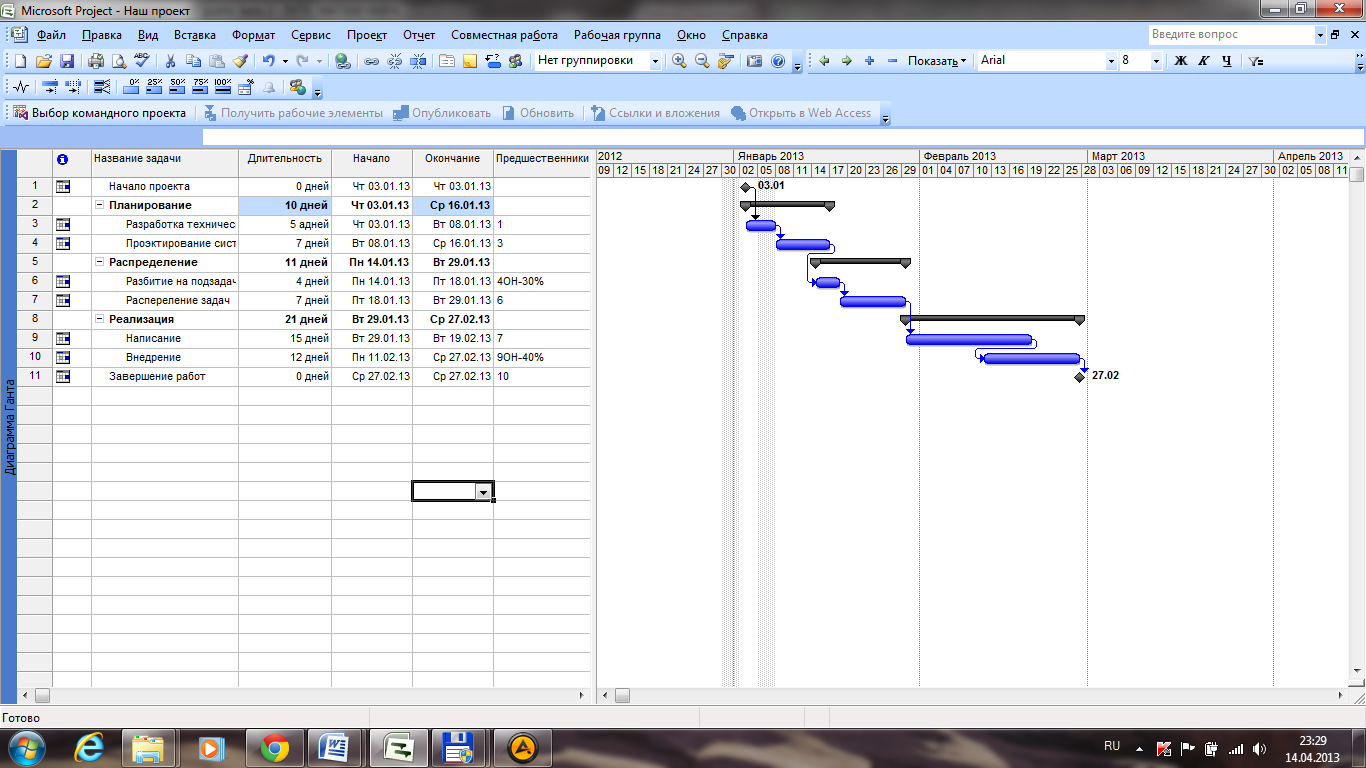Open the Нет группировки grouping dropdown
Viewport: 1366px width, 768px height.
655,61
